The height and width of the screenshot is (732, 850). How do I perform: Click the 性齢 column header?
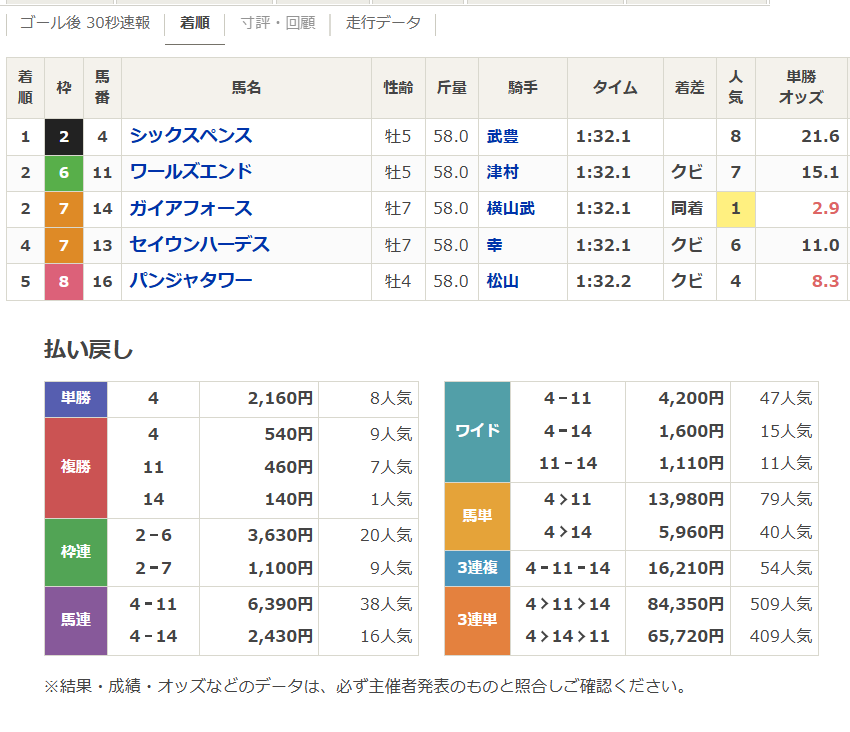pyautogui.click(x=398, y=87)
